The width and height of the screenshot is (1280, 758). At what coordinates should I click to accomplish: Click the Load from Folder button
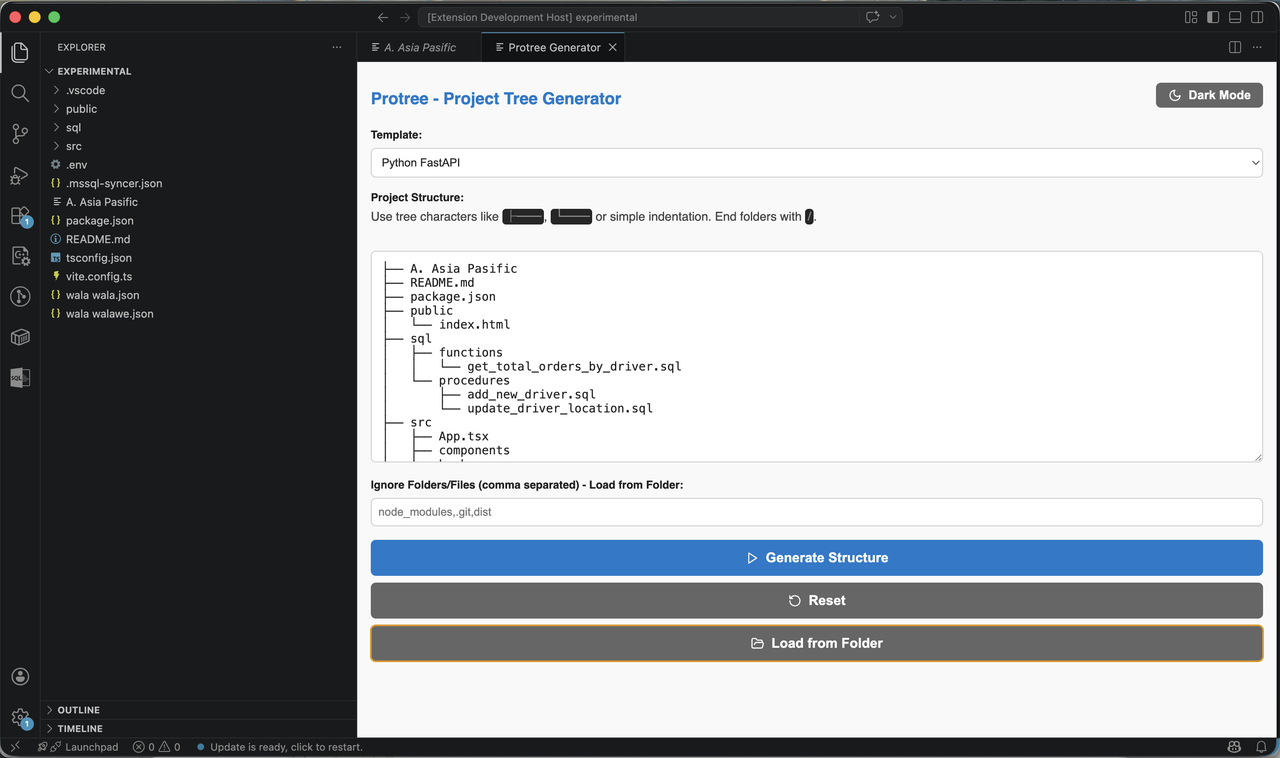816,643
